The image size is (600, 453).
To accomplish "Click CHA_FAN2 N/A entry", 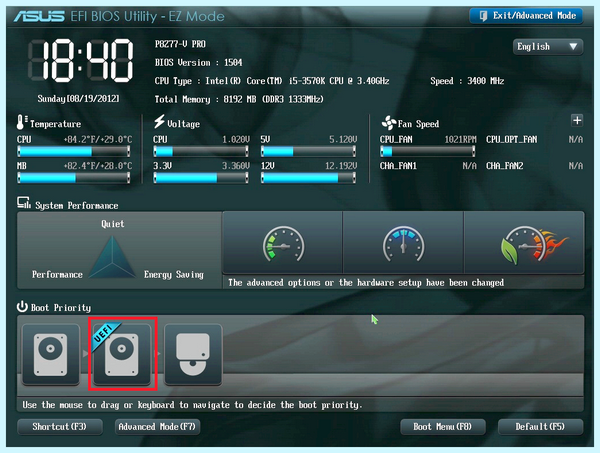I will pyautogui.click(x=534, y=166).
